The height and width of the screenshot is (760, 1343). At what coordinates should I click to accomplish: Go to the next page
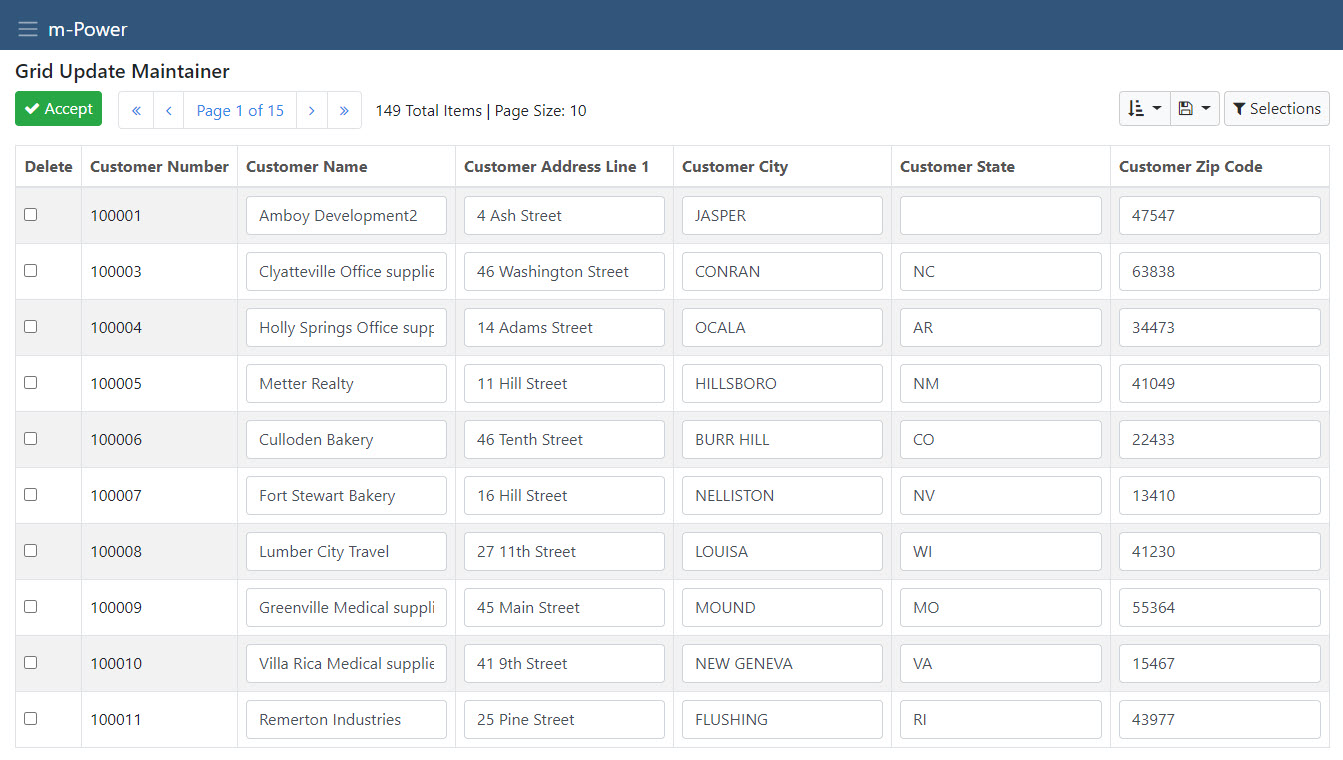pos(312,110)
